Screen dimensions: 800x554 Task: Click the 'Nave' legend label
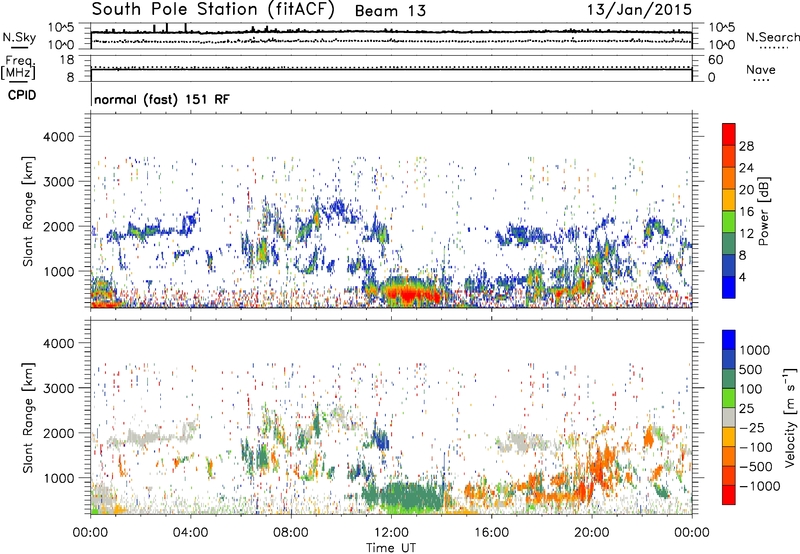(x=761, y=70)
